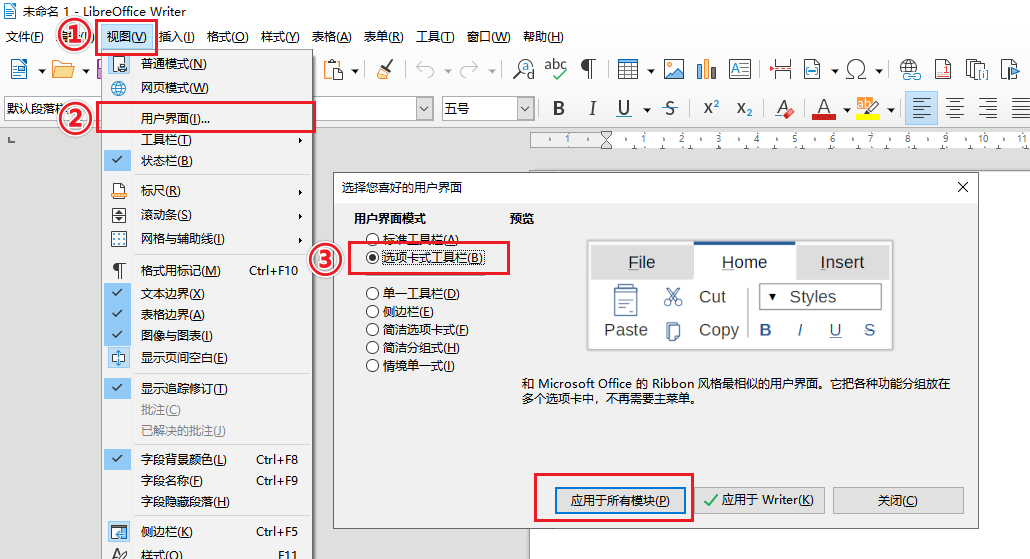The width and height of the screenshot is (1030, 559).
Task: Click the Insert Image toolbar icon
Action: pos(674,69)
